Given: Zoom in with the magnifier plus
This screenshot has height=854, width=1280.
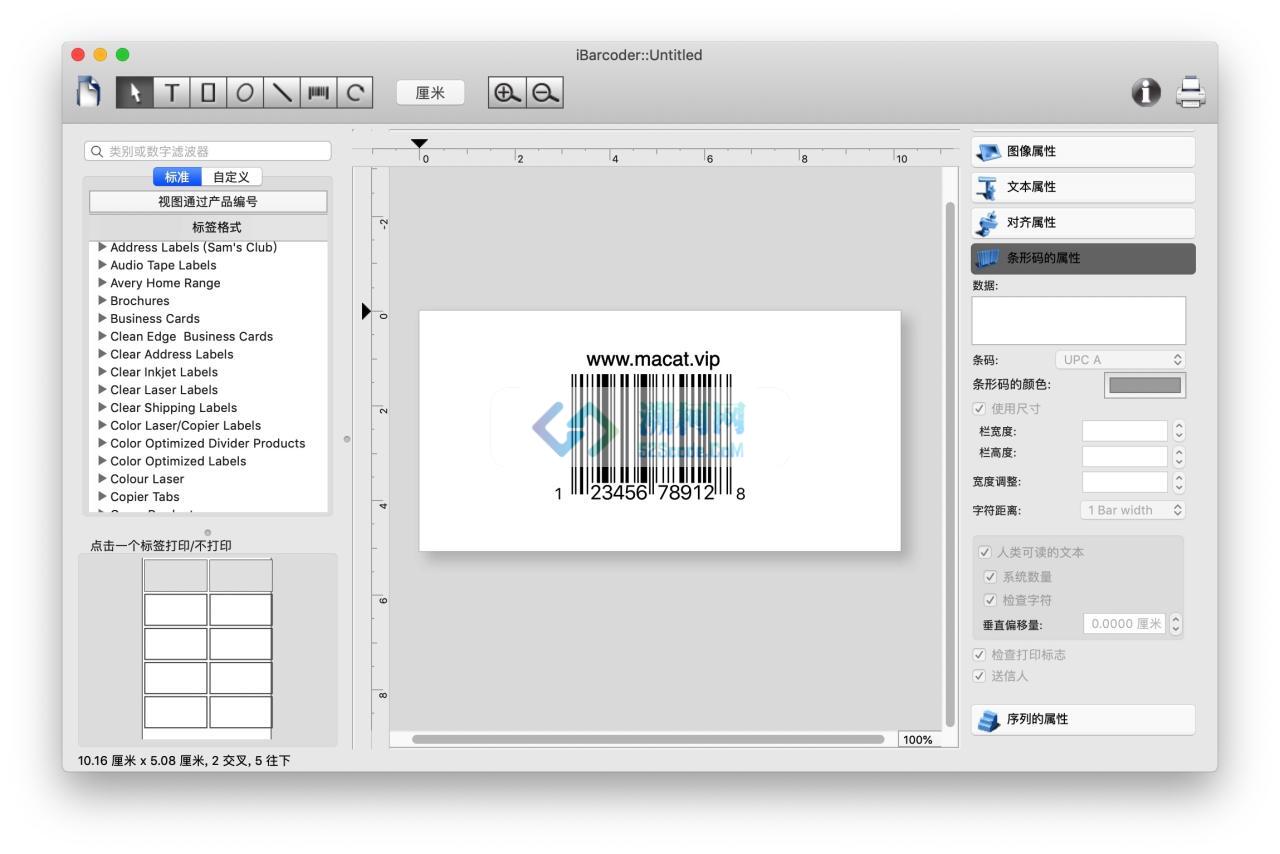Looking at the screenshot, I should click(x=507, y=93).
